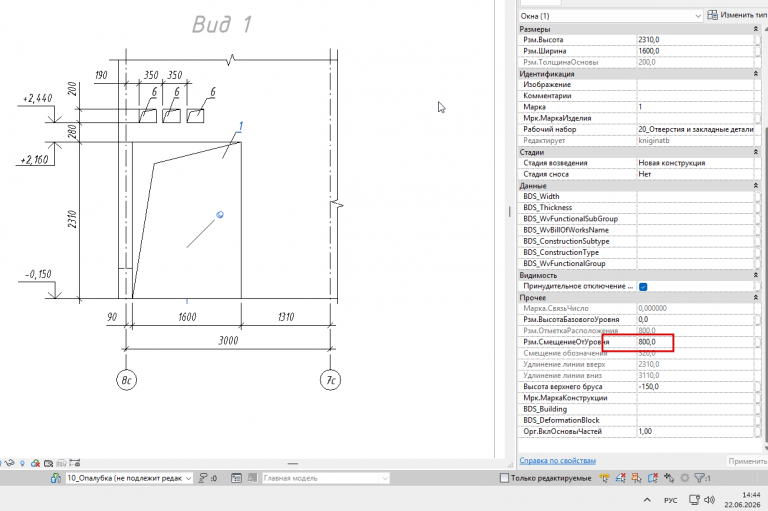
Task: Collapse the Данные section
Action: (x=756, y=186)
